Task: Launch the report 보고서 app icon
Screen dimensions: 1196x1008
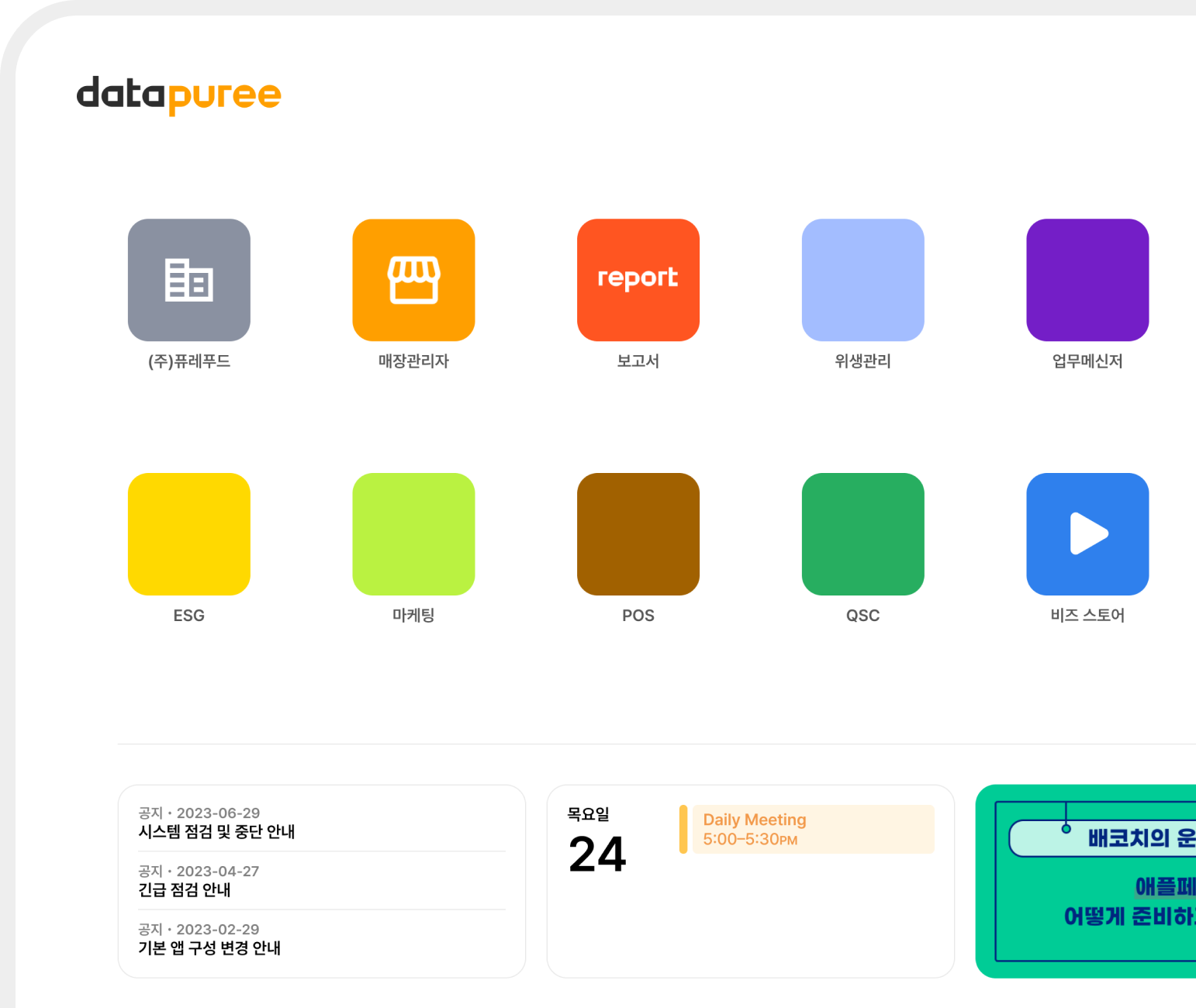Action: click(x=638, y=280)
